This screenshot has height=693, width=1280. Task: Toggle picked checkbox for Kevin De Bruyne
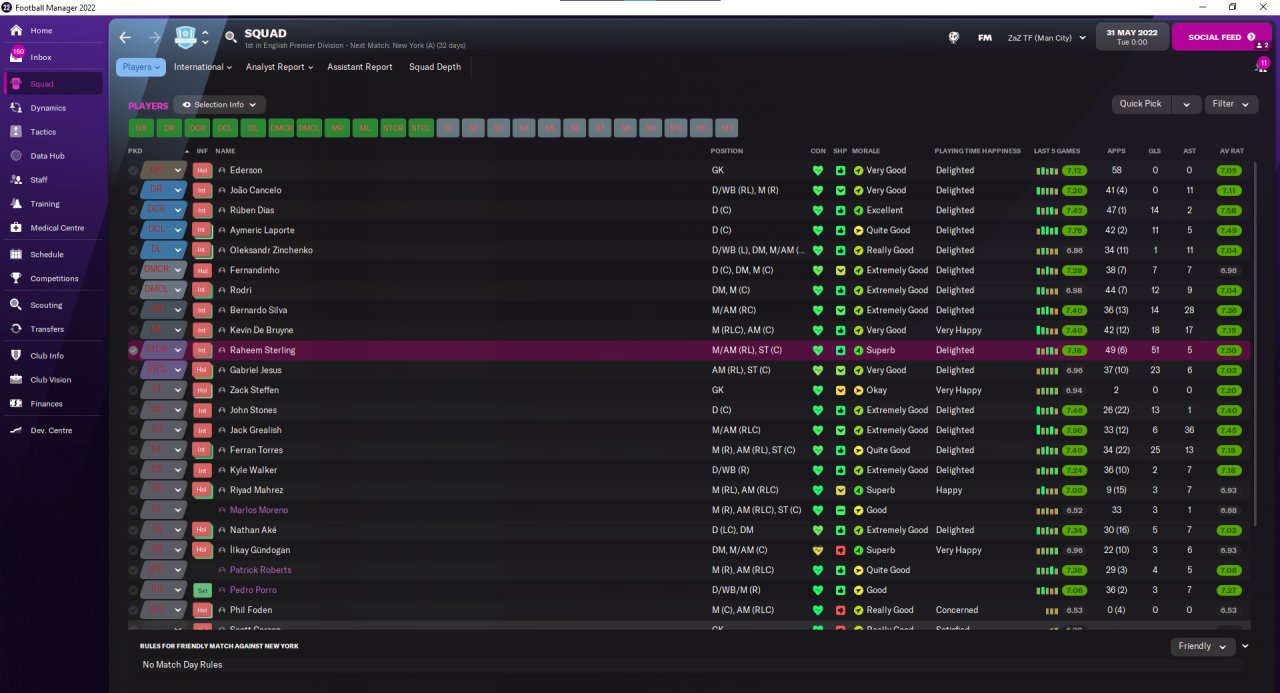(134, 330)
